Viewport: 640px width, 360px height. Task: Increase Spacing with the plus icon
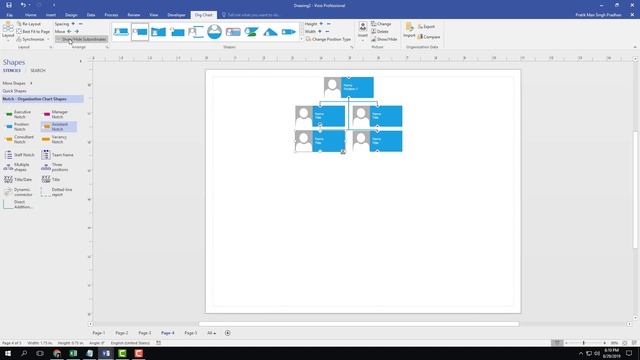point(73,24)
